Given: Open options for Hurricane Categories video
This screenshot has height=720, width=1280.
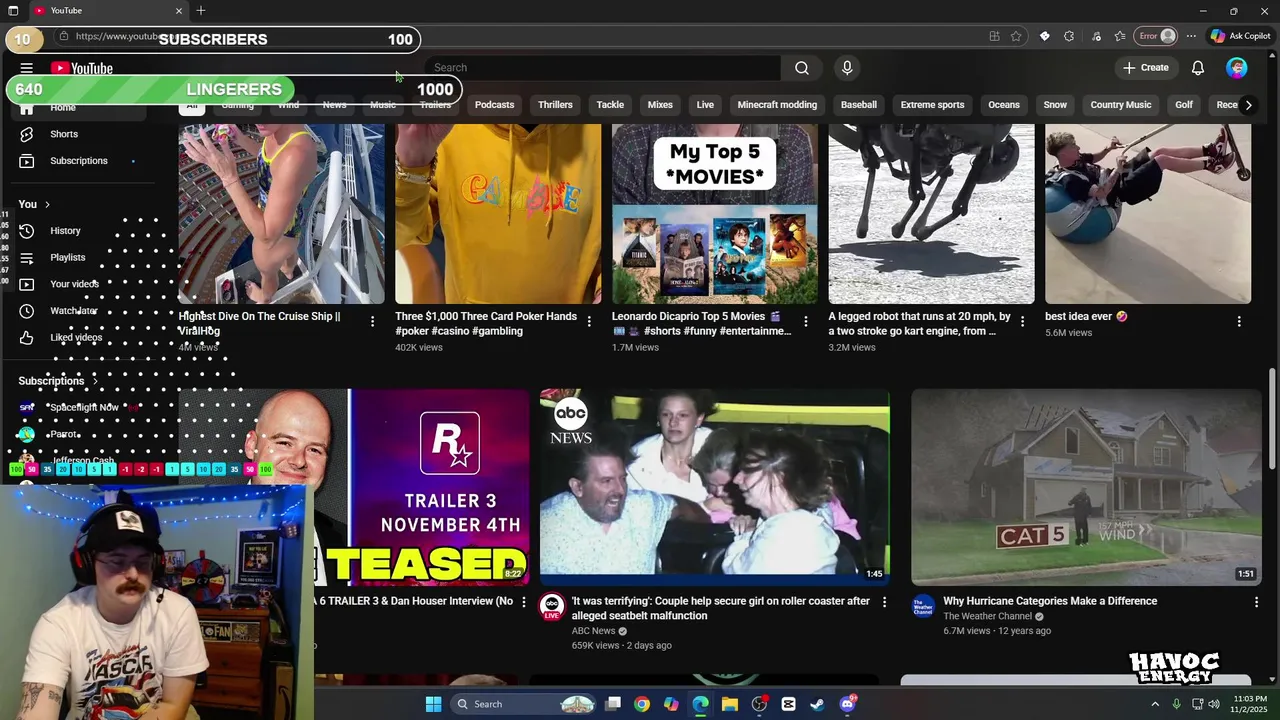Looking at the screenshot, I should (1256, 602).
